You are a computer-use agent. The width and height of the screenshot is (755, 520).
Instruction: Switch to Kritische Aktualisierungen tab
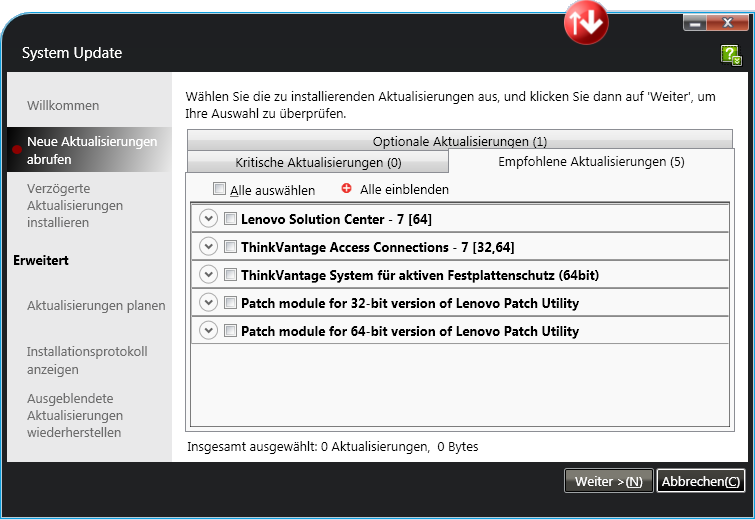318,162
